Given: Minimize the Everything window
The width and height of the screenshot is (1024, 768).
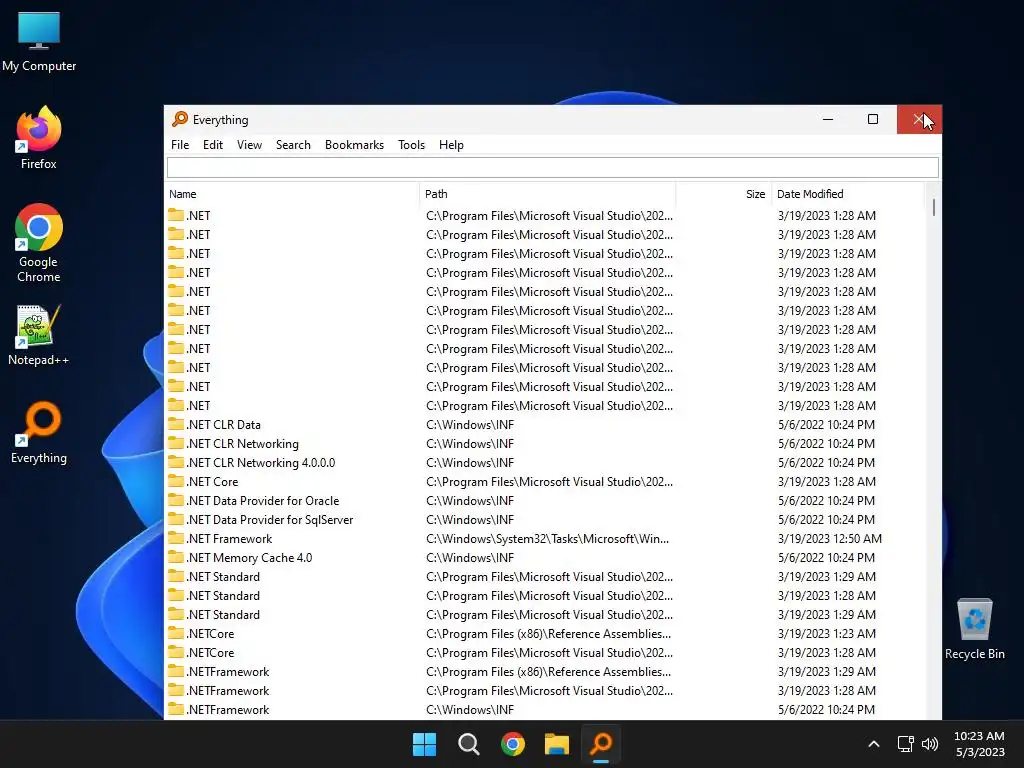Looking at the screenshot, I should coord(828,120).
